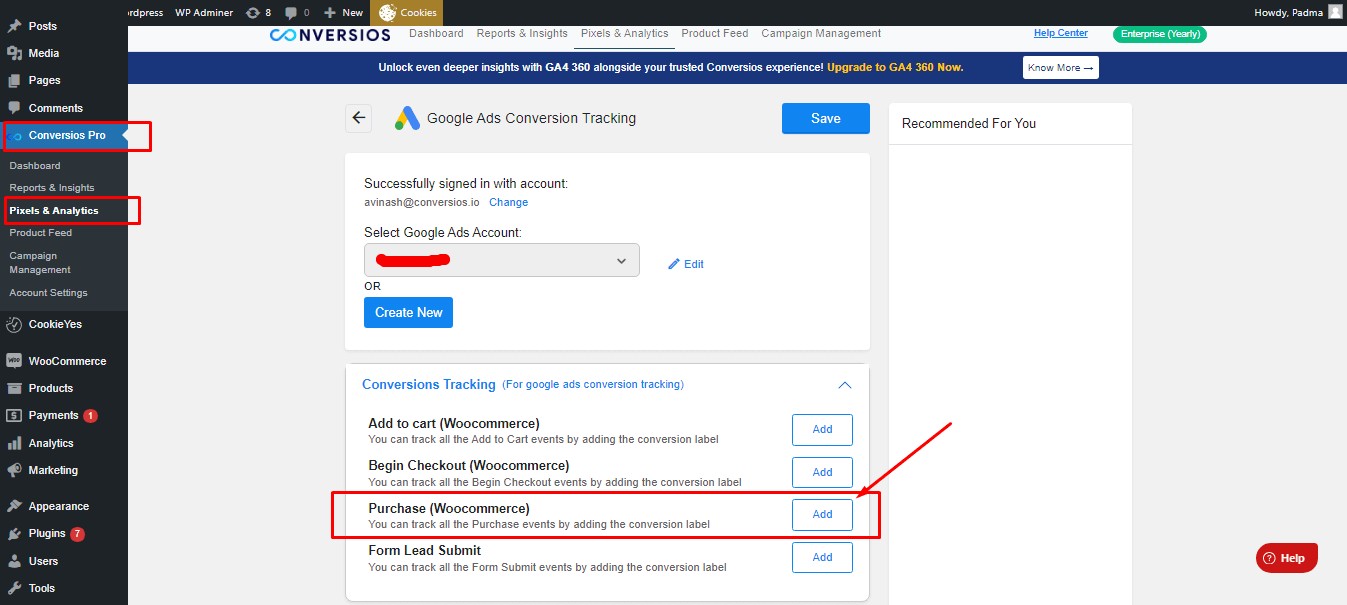Click the Pages sidebar icon
The width and height of the screenshot is (1347, 605).
pos(14,80)
